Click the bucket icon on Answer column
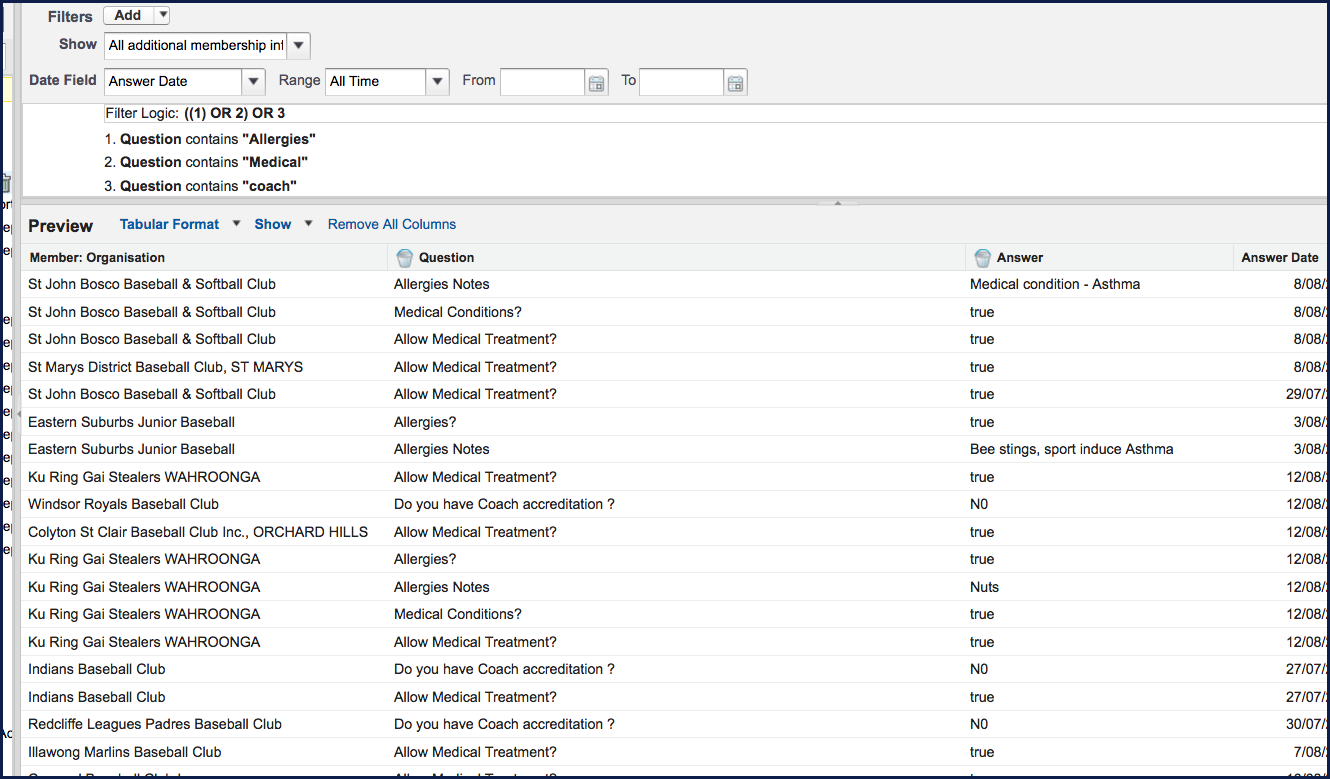This screenshot has width=1330, height=779. click(983, 258)
